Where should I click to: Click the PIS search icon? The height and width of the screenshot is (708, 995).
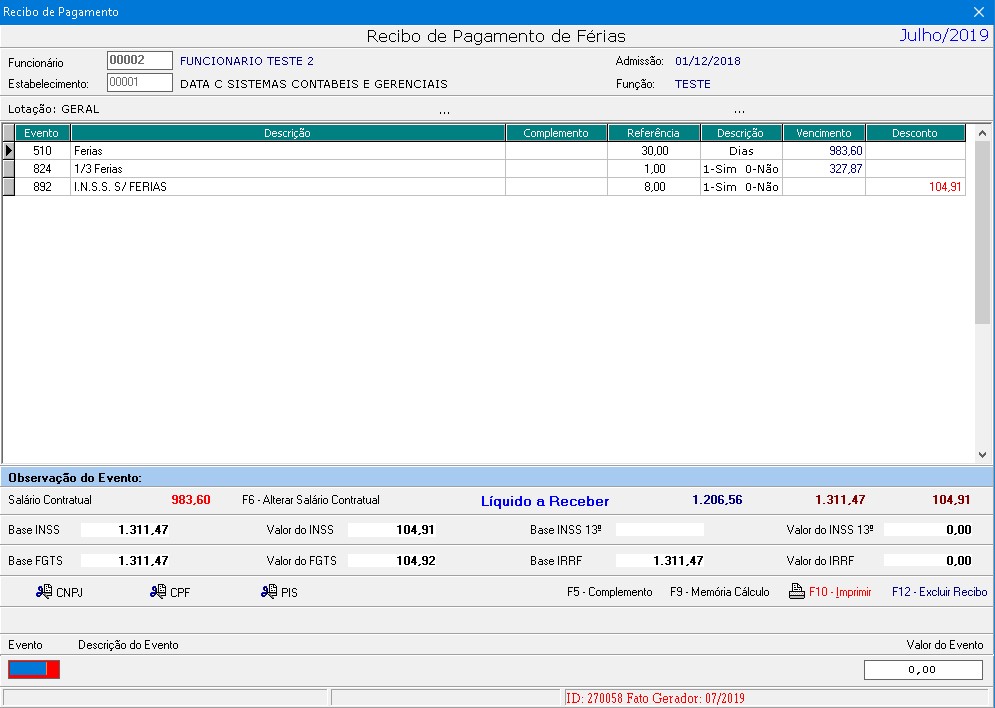coord(269,592)
